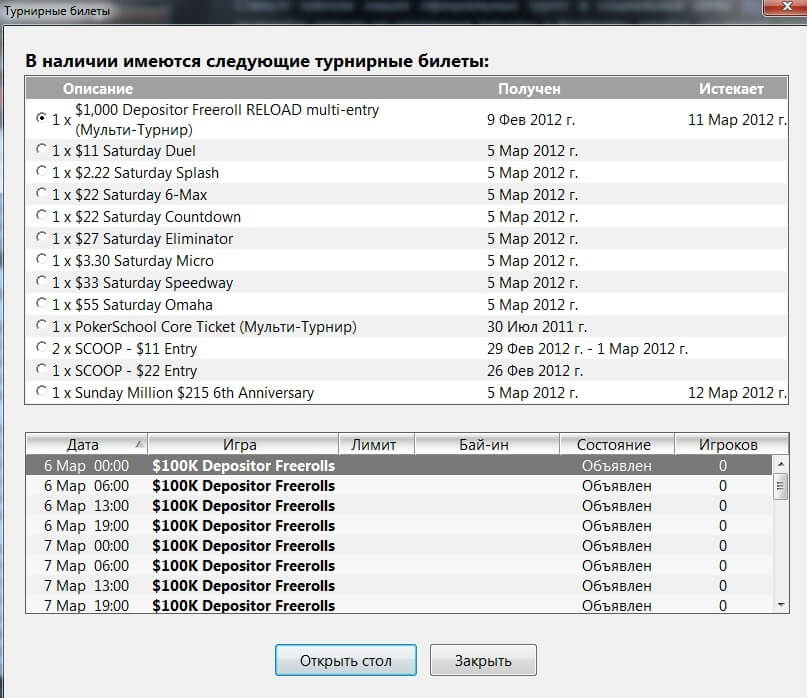Image resolution: width=807 pixels, height=698 pixels.
Task: Click the sort arrow in Дата header
Action: 138,444
